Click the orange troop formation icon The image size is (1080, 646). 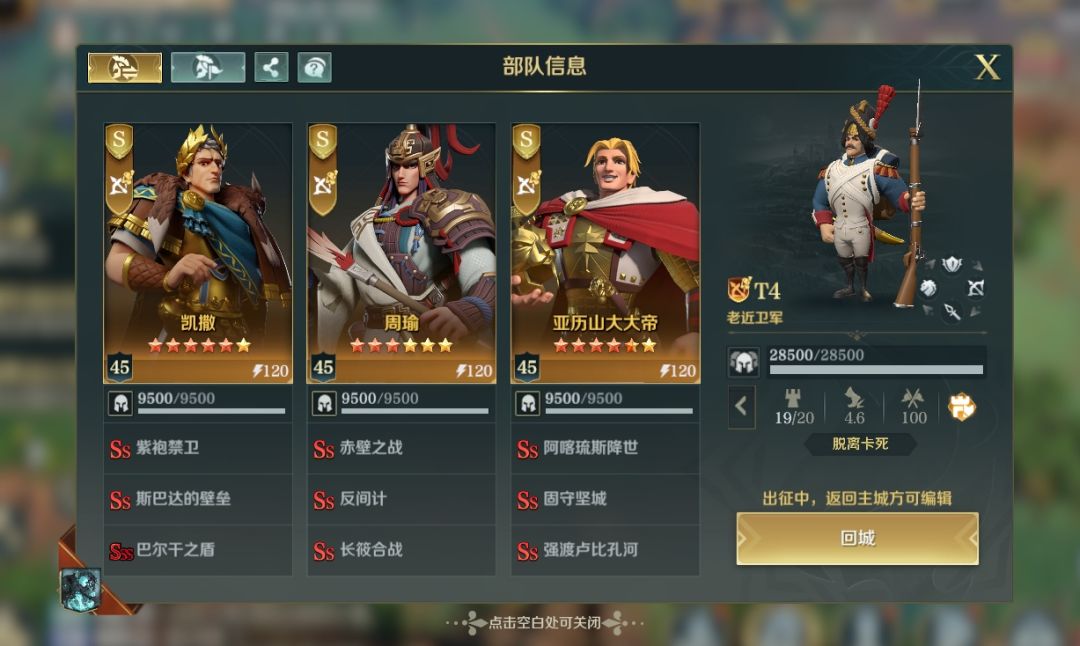click(962, 407)
